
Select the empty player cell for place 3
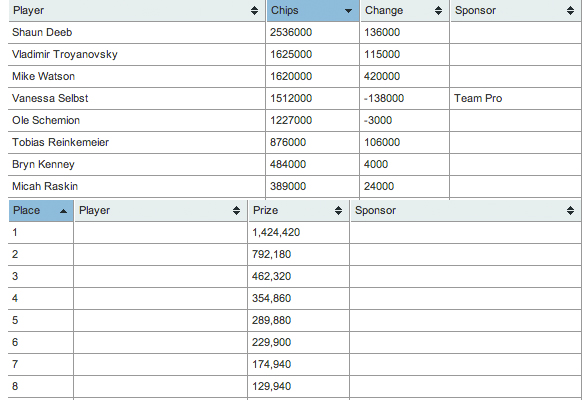[x=160, y=276]
